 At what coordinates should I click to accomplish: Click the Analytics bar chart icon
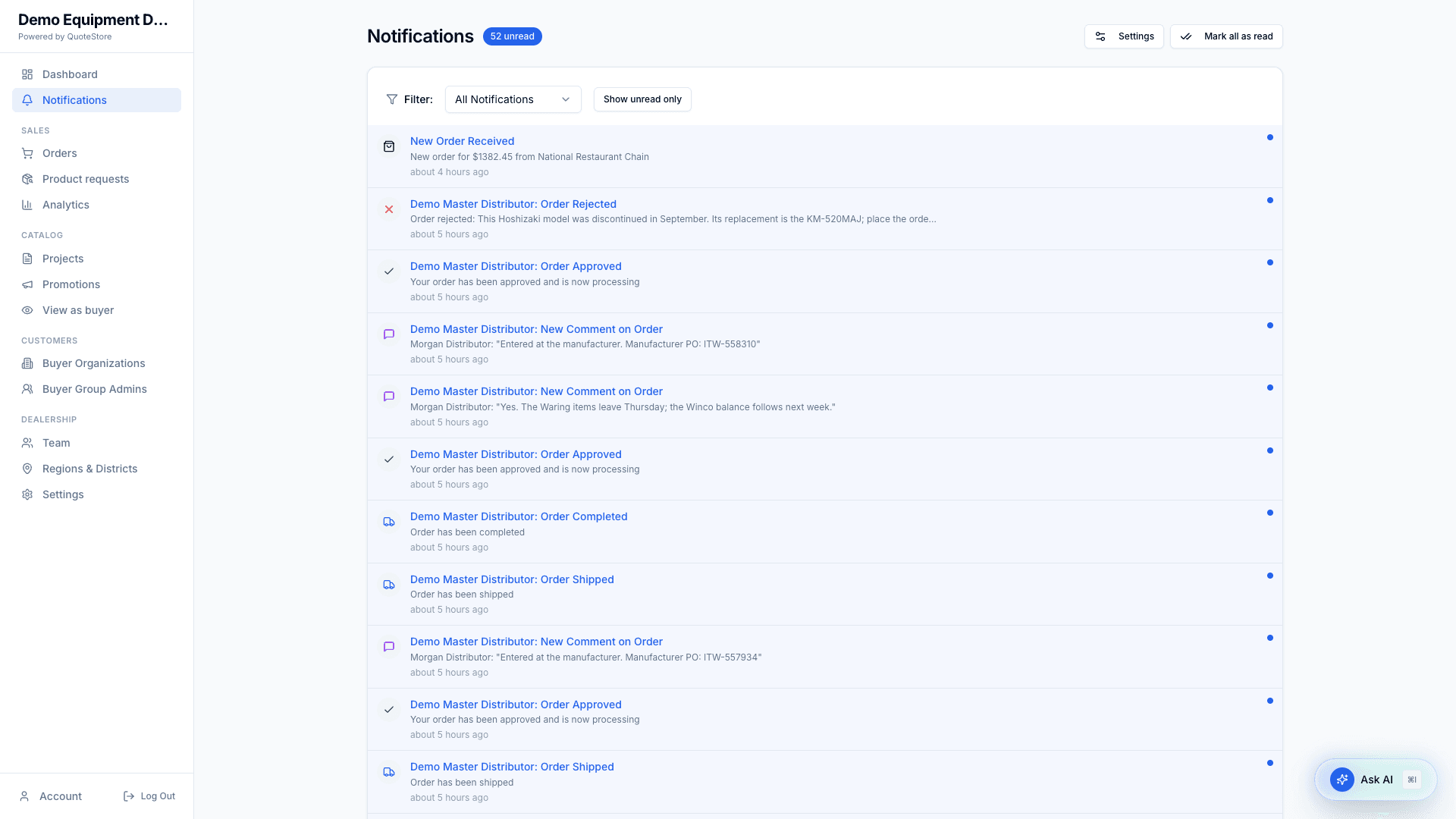point(27,205)
